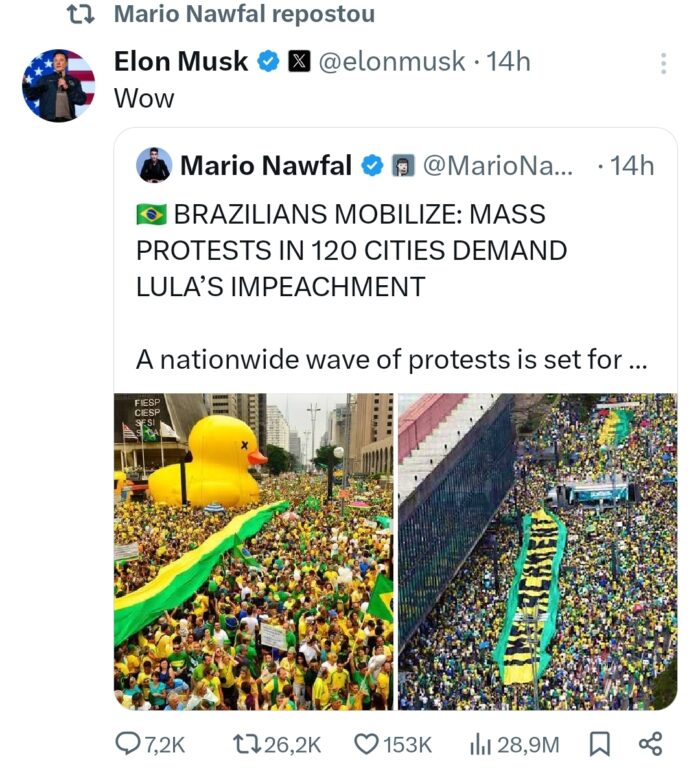Open the reply comments icon
The height and width of the screenshot is (768, 700).
click(131, 743)
